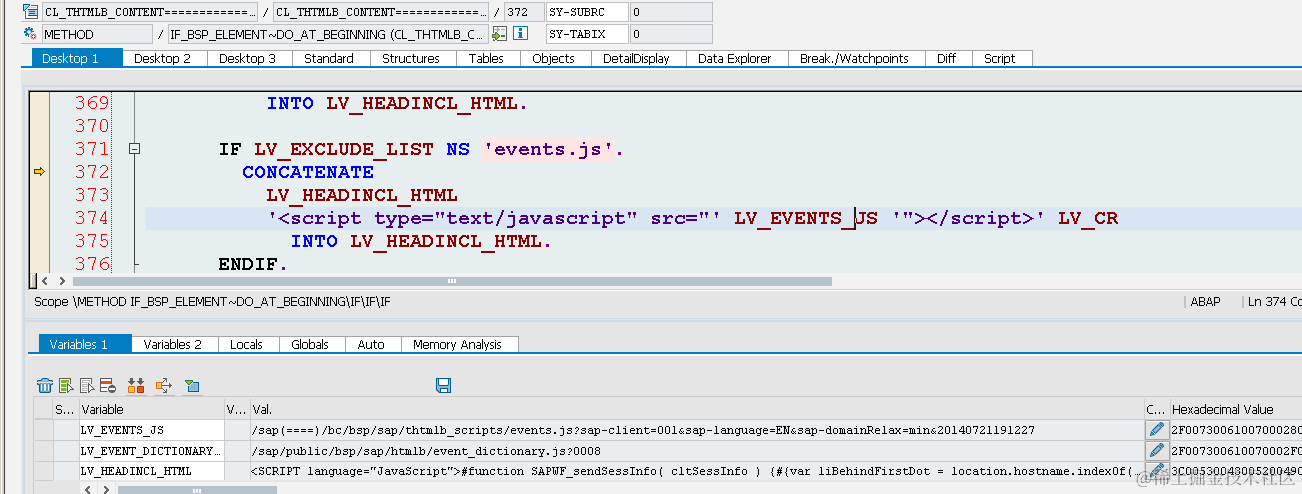The image size is (1302, 494).
Task: Click the third variables toolbar icon (grey list)
Action: [x=87, y=385]
